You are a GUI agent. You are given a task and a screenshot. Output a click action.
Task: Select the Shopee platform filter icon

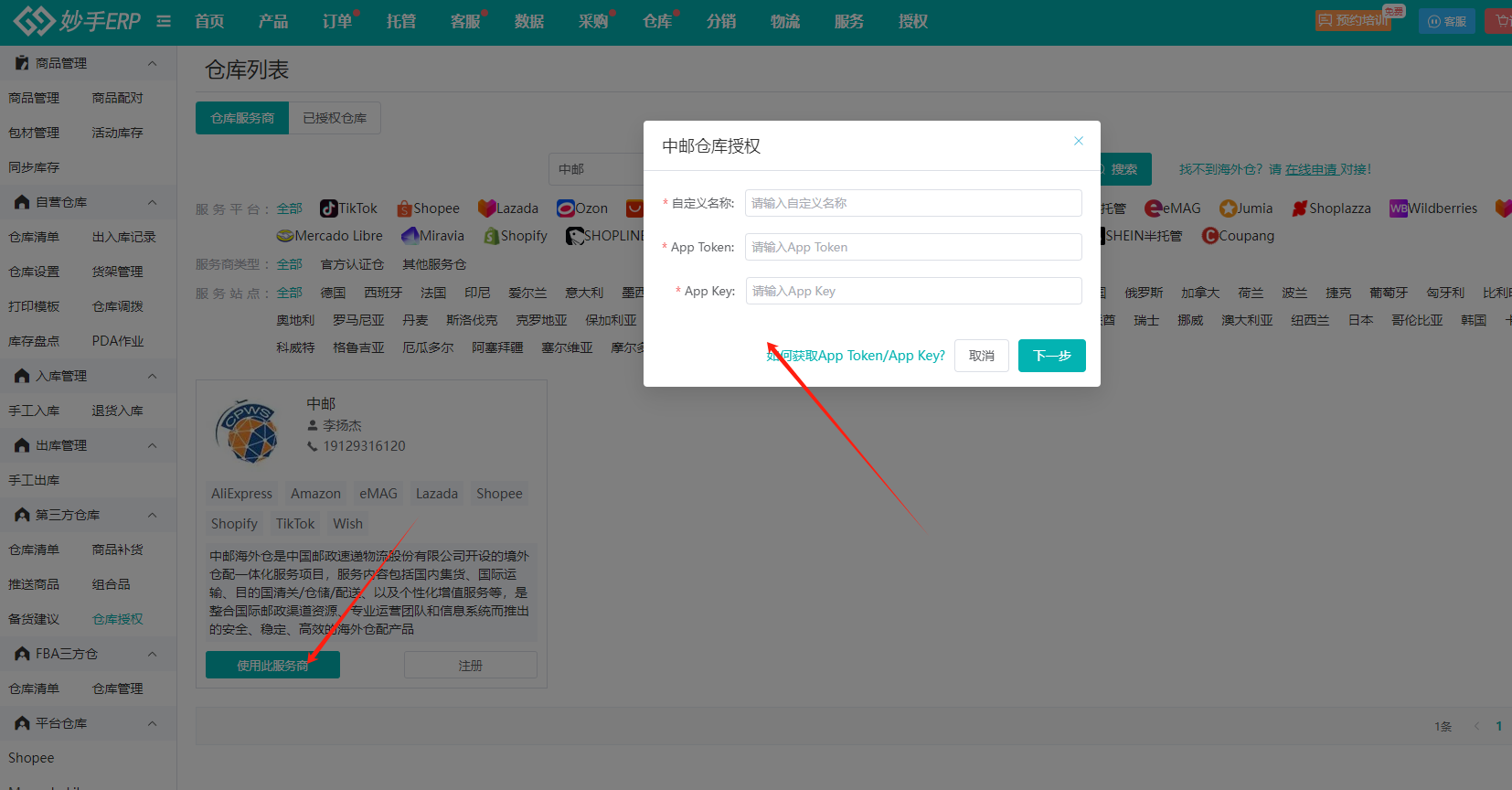(x=404, y=208)
